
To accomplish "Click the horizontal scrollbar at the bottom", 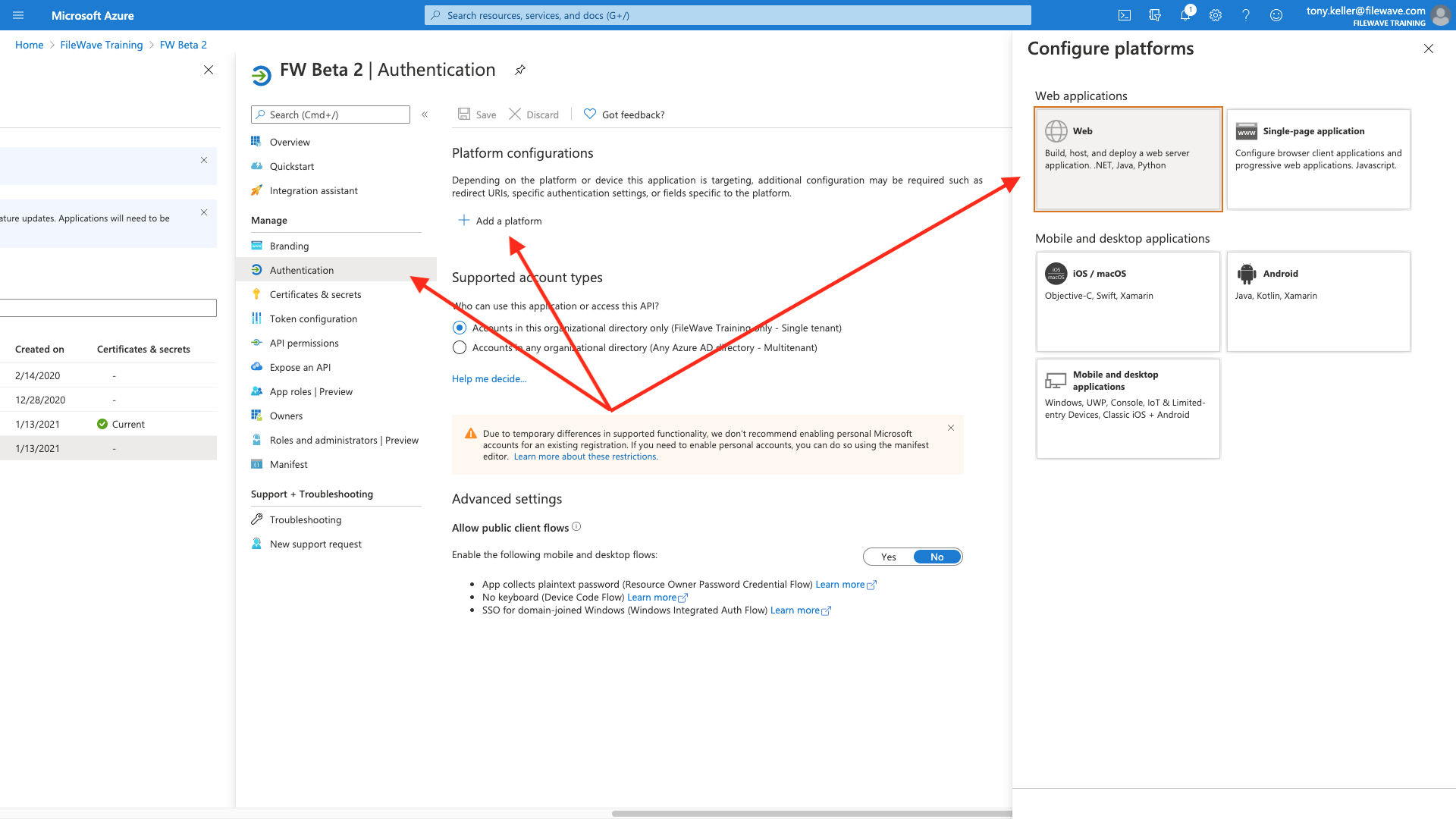I will click(x=811, y=814).
